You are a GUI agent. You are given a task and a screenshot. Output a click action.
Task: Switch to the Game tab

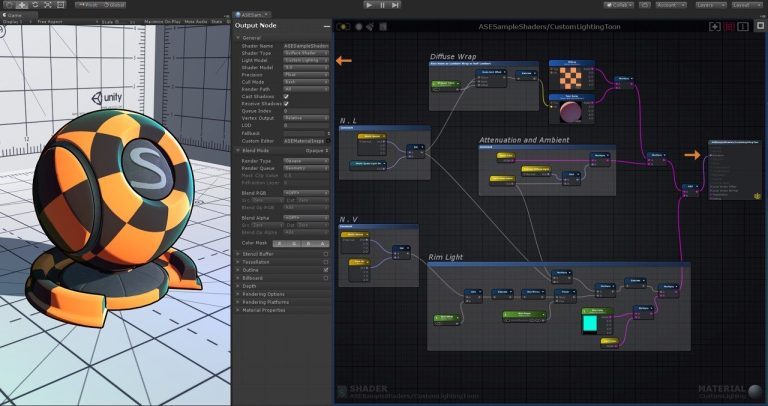coord(12,14)
